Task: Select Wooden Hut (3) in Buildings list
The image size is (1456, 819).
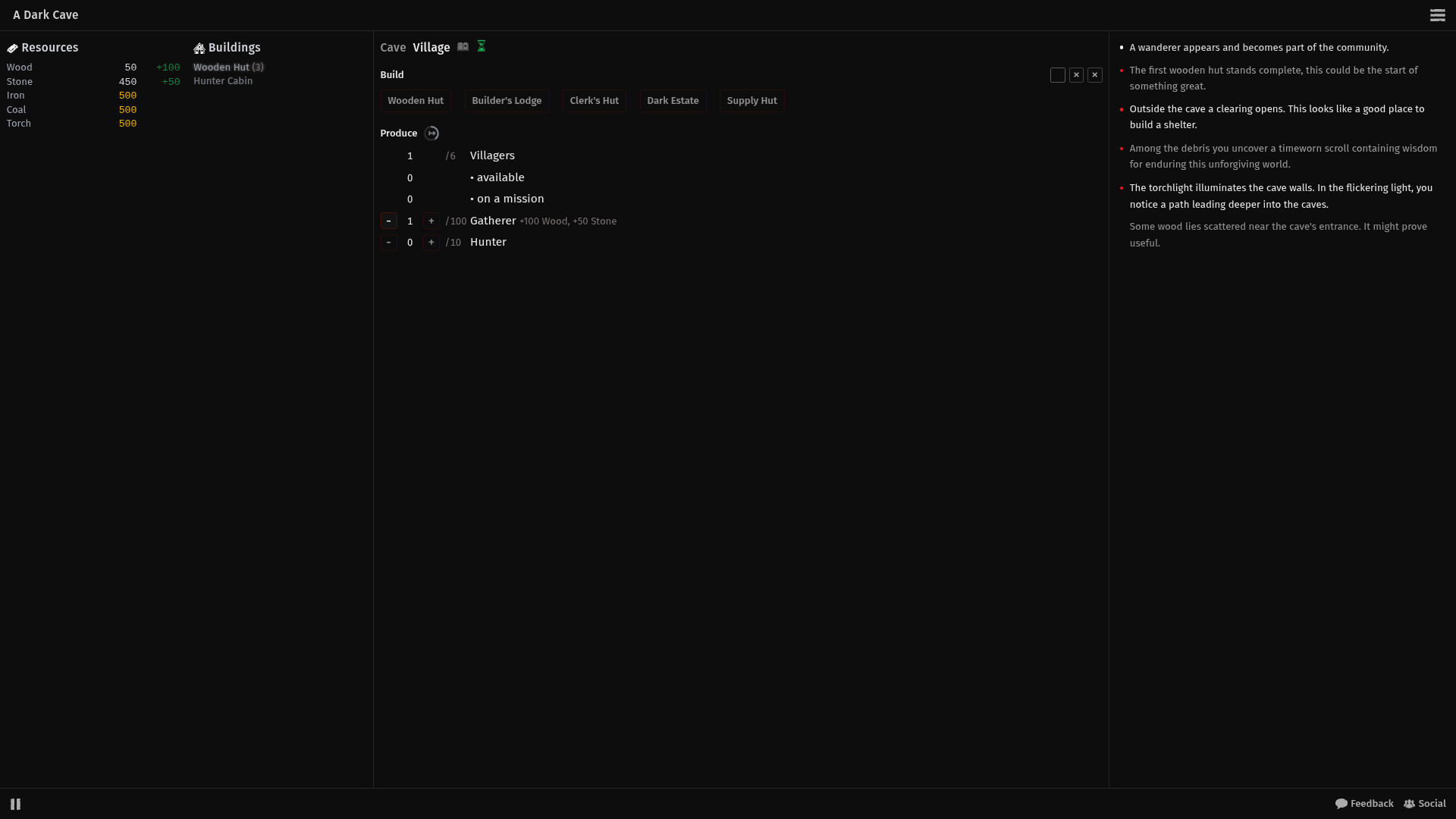Action: tap(228, 67)
